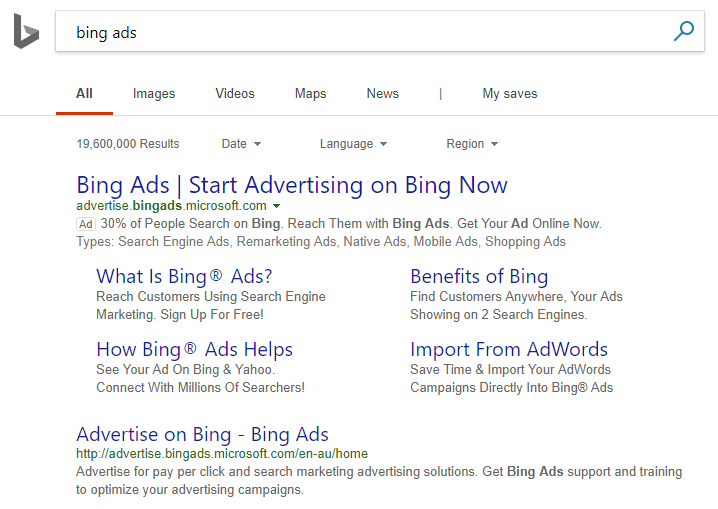This screenshot has height=509, width=718.
Task: Open My saves
Action: point(510,94)
